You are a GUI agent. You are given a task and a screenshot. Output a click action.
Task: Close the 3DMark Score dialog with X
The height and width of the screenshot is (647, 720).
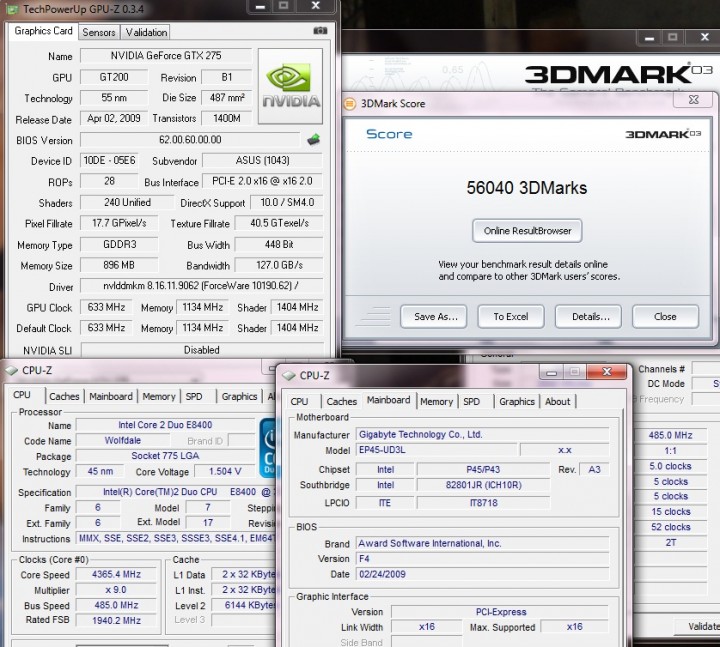[694, 100]
